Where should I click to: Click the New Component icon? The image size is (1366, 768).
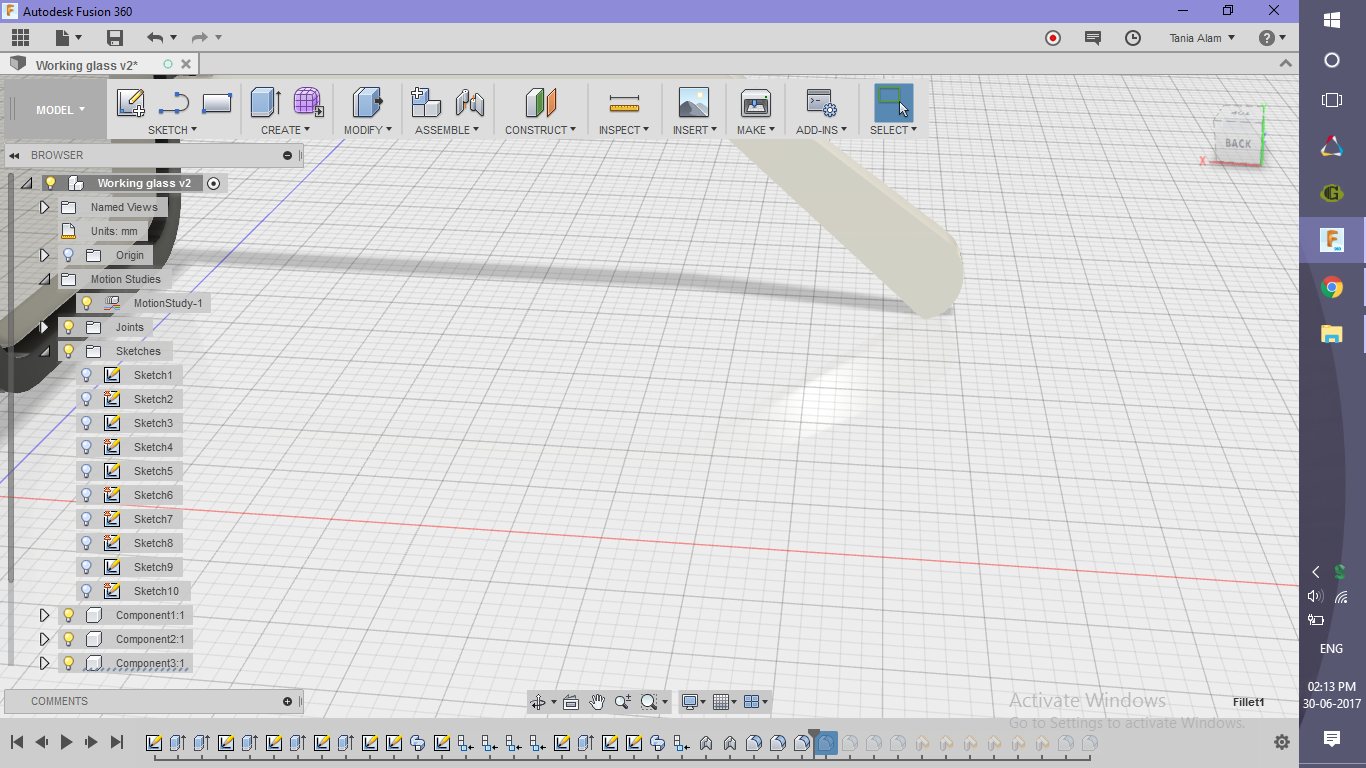pyautogui.click(x=426, y=102)
